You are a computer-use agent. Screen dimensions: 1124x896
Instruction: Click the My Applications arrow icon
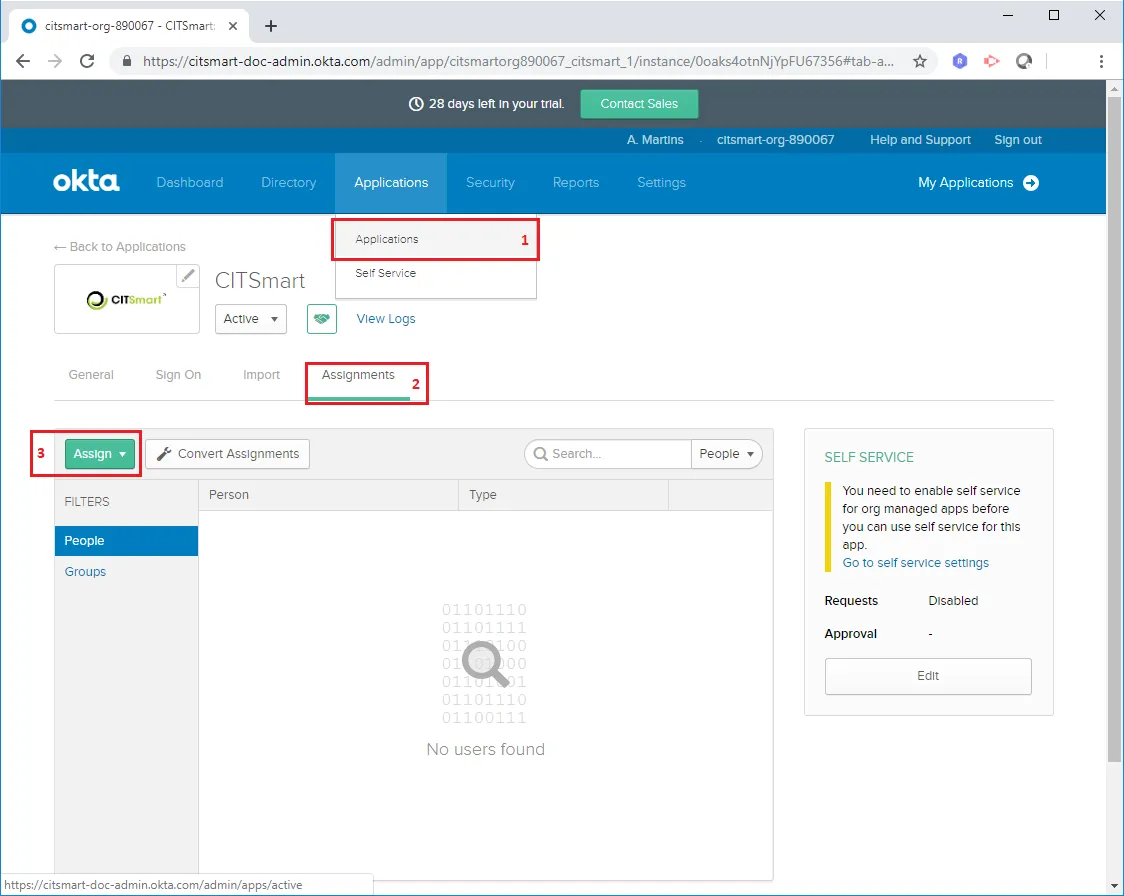coord(1031,183)
